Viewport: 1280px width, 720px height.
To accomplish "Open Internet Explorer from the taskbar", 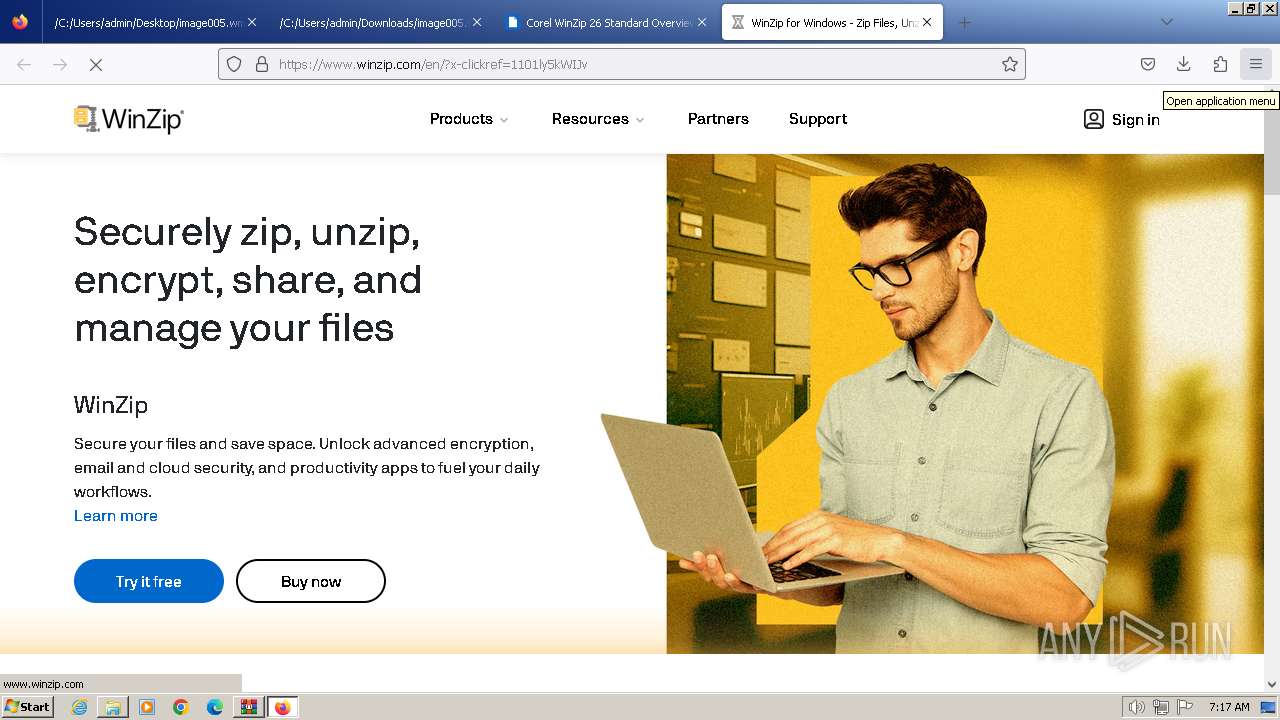I will 79,707.
